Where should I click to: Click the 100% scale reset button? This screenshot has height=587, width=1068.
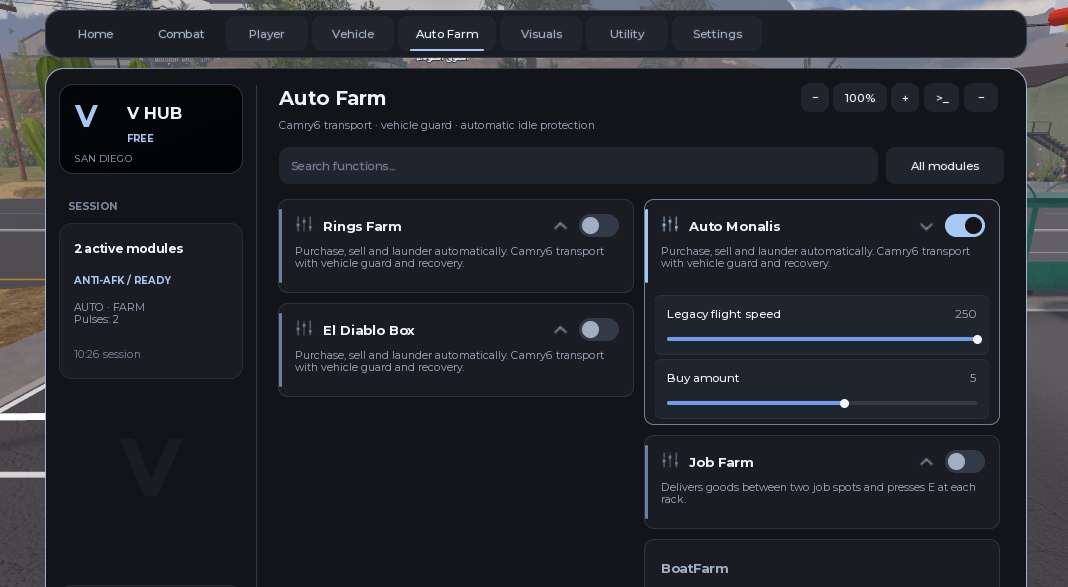pyautogui.click(x=860, y=98)
